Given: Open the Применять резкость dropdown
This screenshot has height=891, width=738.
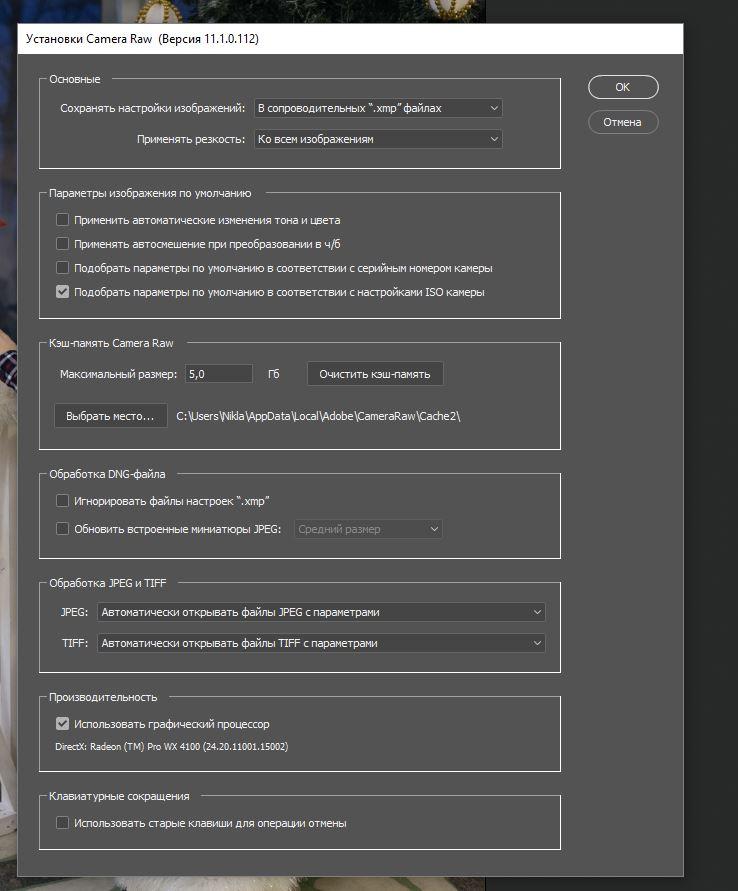Looking at the screenshot, I should tap(378, 139).
